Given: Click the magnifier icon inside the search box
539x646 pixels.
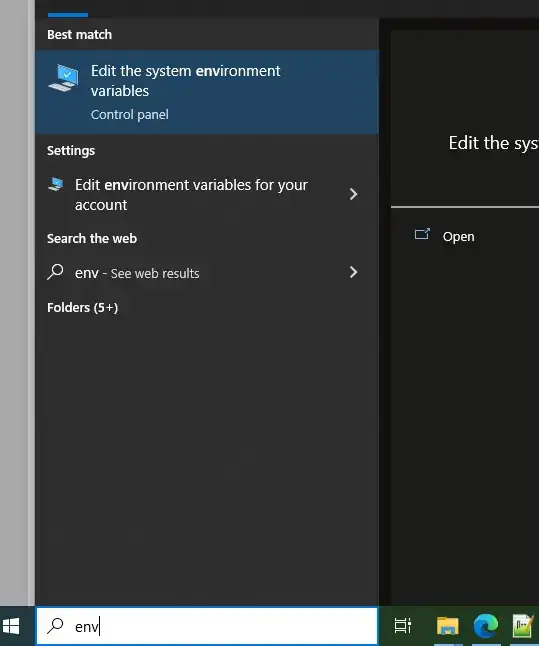Looking at the screenshot, I should point(55,626).
